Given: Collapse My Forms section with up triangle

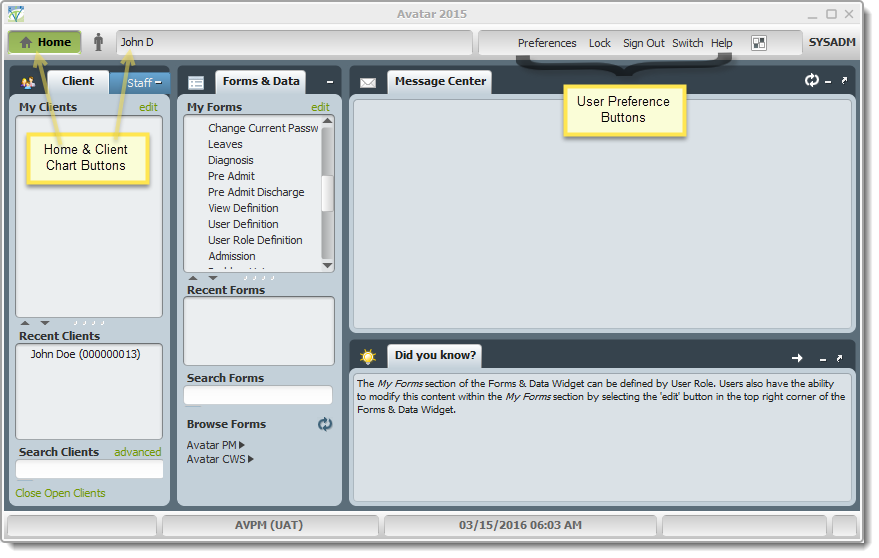Looking at the screenshot, I should tap(193, 278).
